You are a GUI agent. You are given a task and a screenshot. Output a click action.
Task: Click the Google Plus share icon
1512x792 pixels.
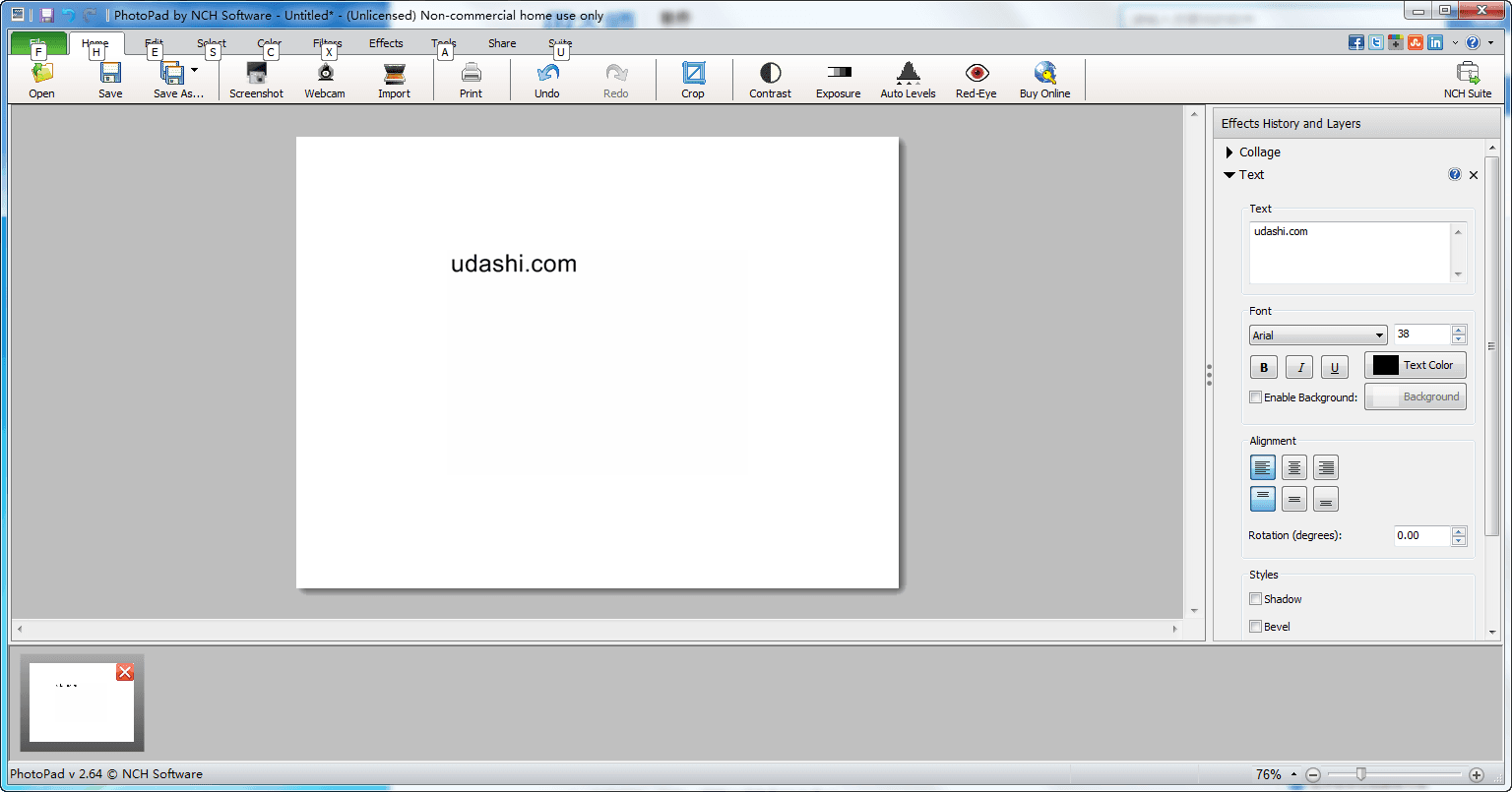(1396, 42)
